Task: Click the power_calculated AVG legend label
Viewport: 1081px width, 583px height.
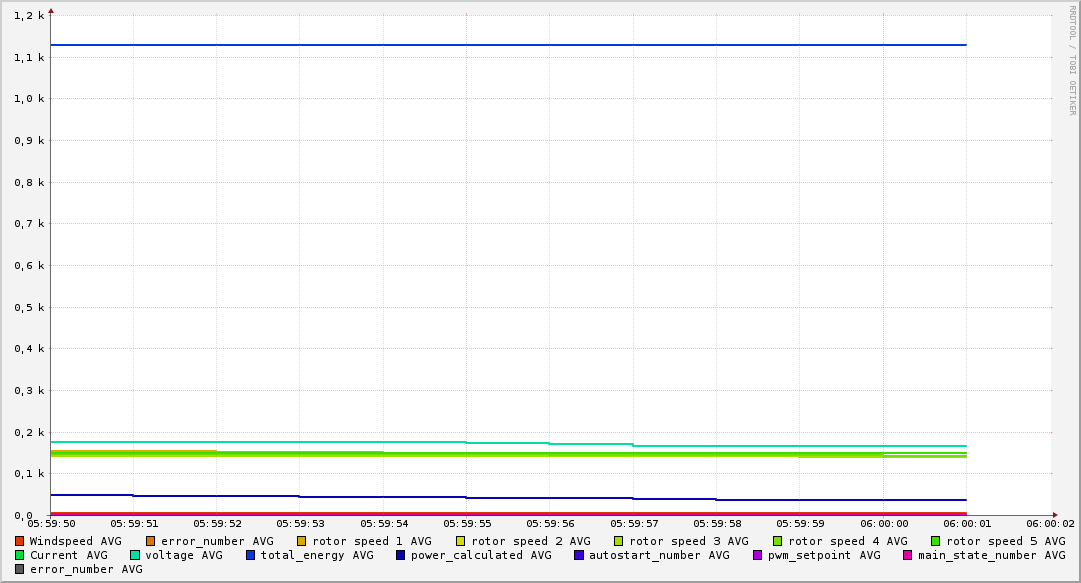Action: (481, 555)
